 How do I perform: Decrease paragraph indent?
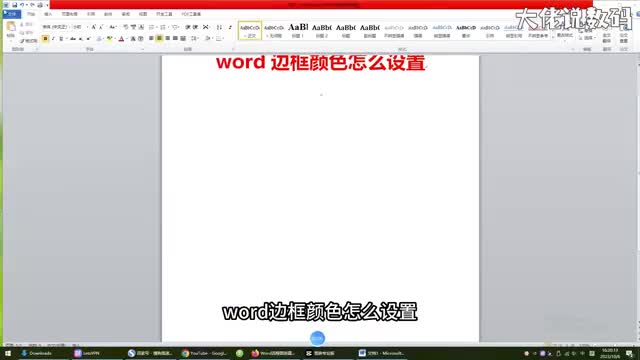pyautogui.click(x=188, y=27)
